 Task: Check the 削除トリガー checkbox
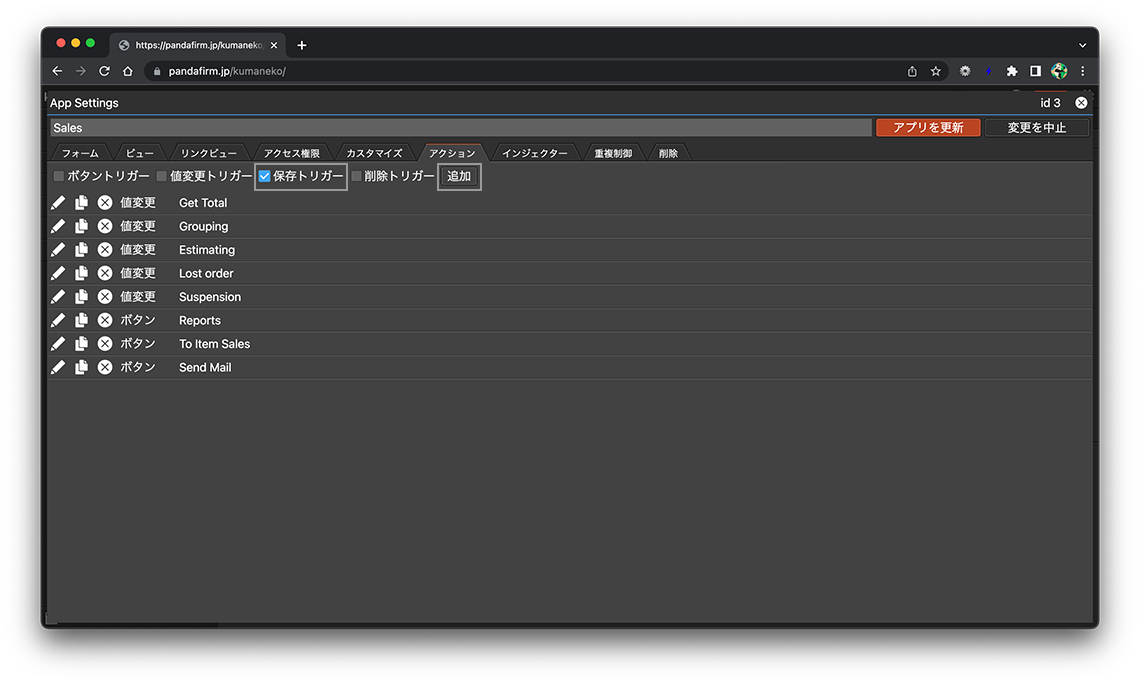(357, 176)
